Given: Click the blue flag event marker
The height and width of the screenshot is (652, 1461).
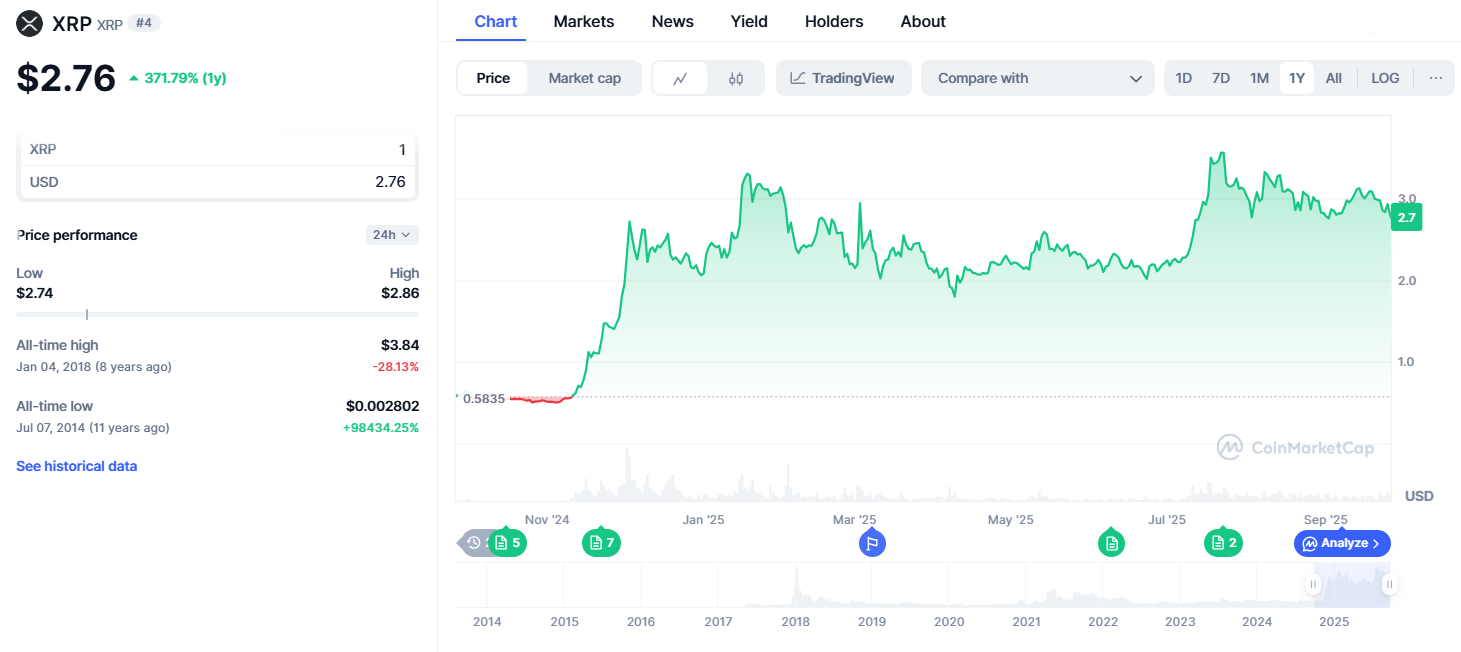Looking at the screenshot, I should [872, 543].
